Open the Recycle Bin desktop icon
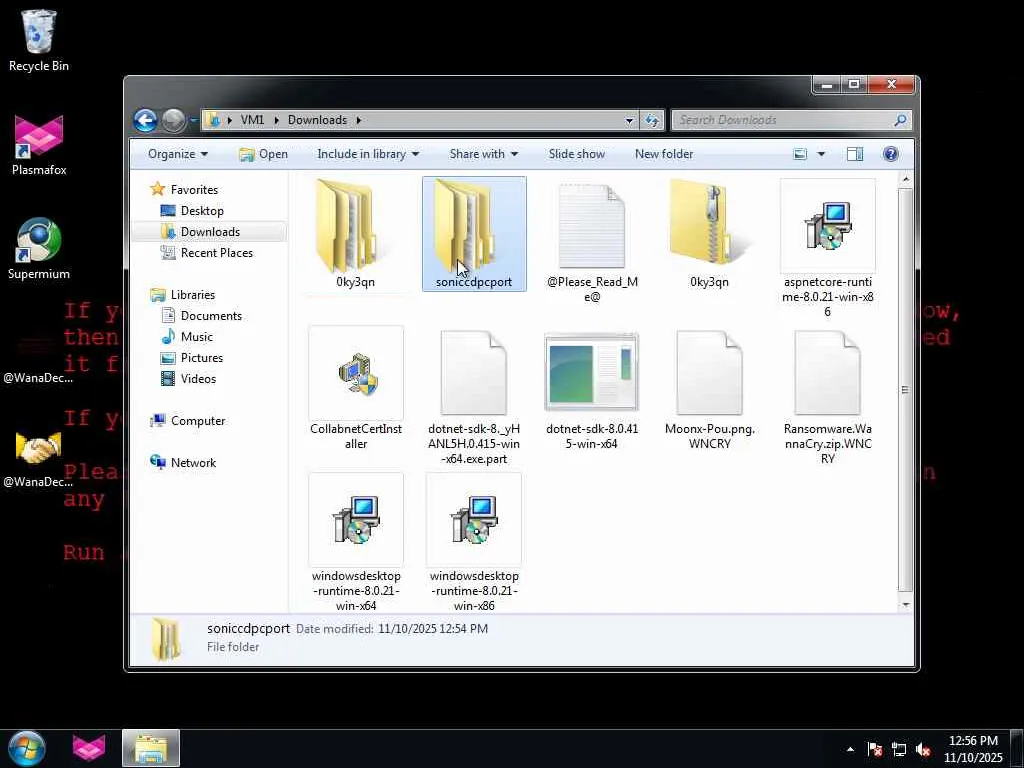Screen dimensions: 1024x768 [39, 40]
